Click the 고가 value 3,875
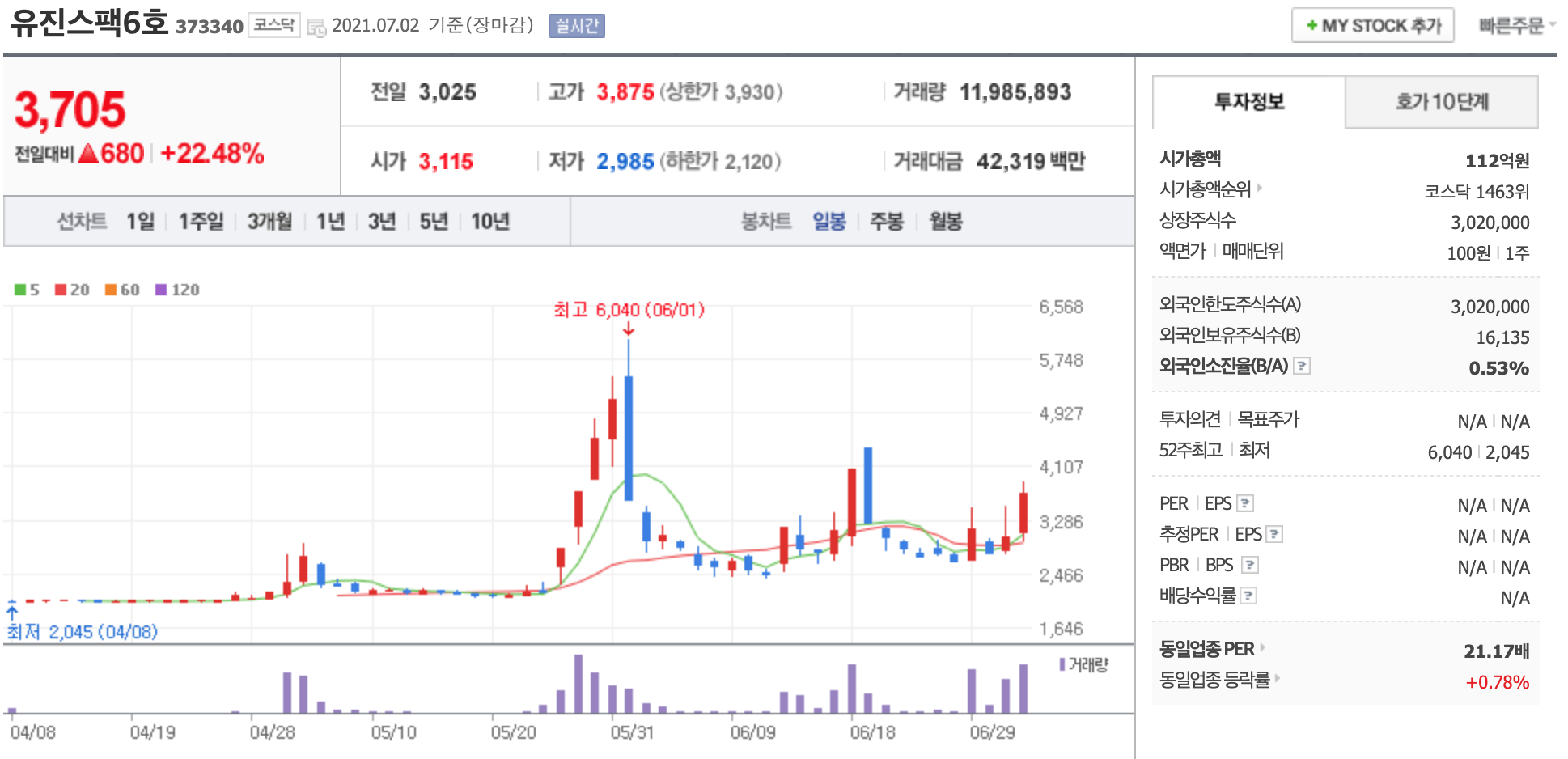Image resolution: width=1568 pixels, height=759 pixels. tap(625, 92)
